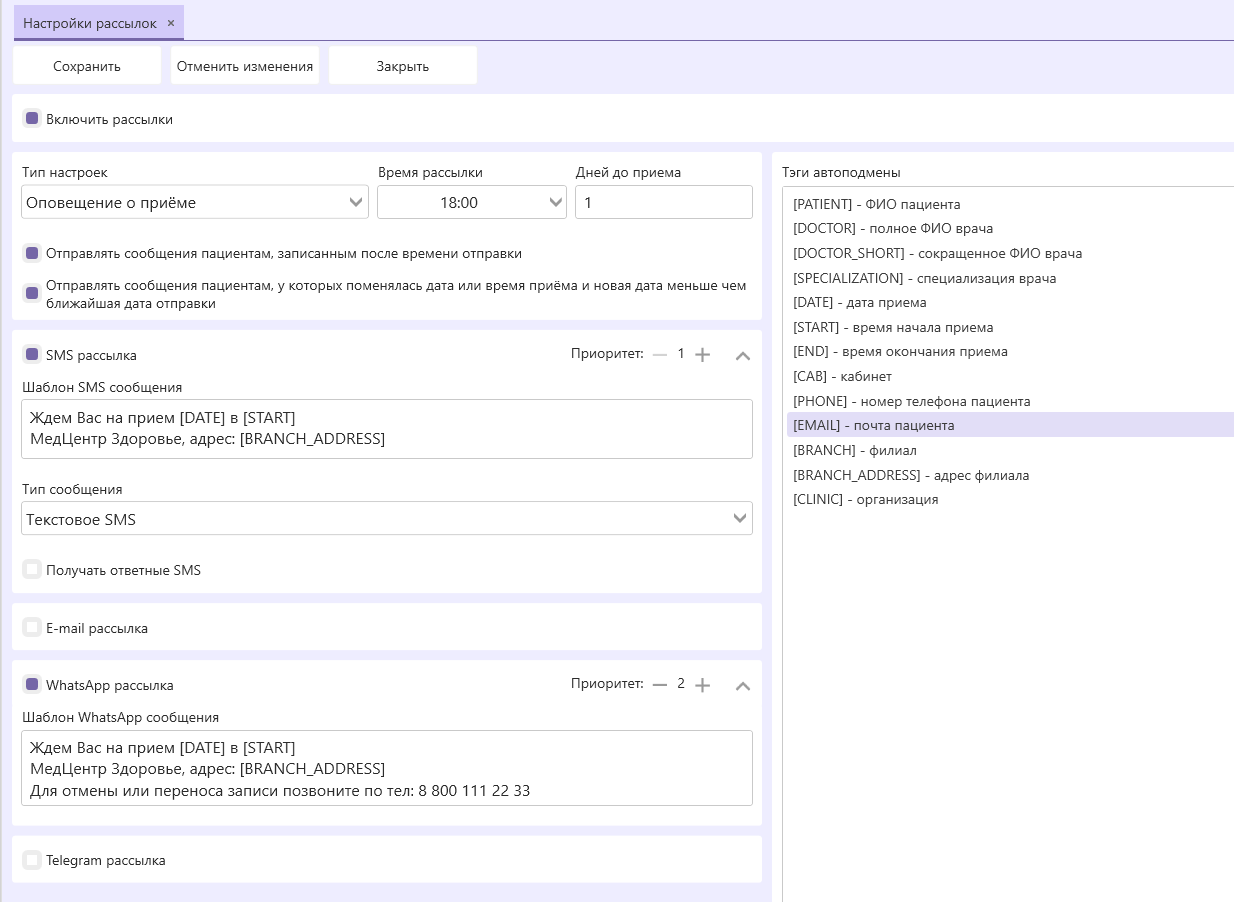Click the Шаблон WhatsApp сообщения text area
Viewport: 1234px width, 902px height.
pyautogui.click(x=387, y=768)
